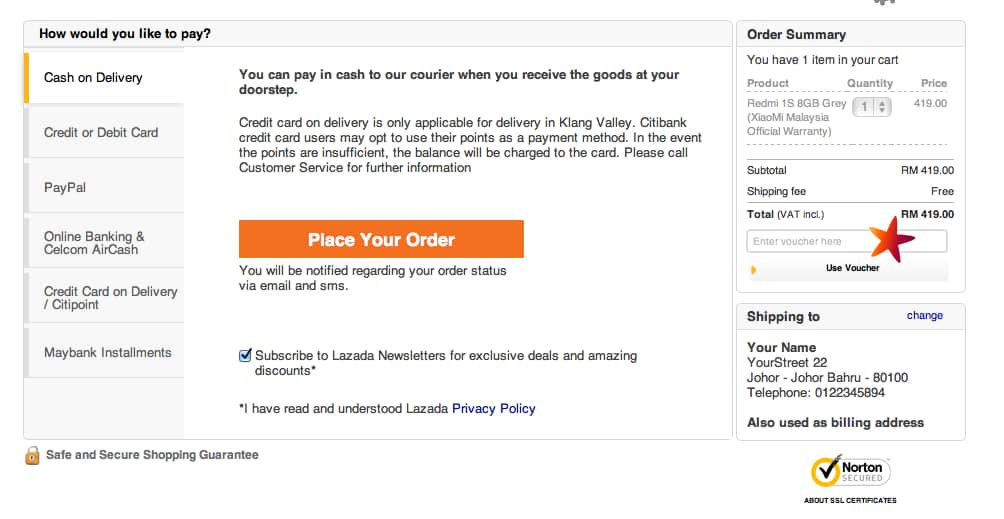Open the About SSL Certificates link

coord(850,500)
